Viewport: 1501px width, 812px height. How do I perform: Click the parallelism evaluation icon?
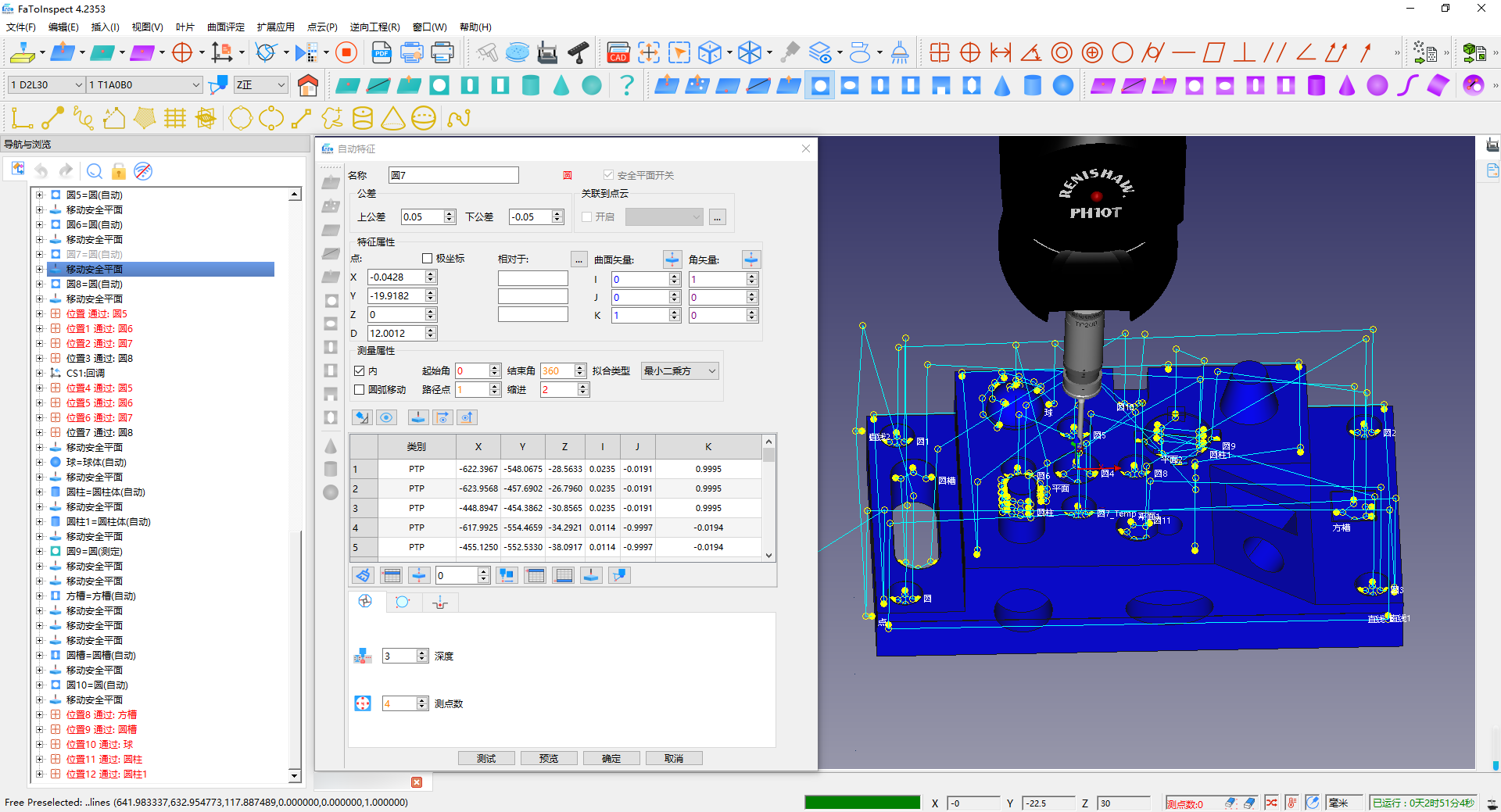coord(1275,52)
